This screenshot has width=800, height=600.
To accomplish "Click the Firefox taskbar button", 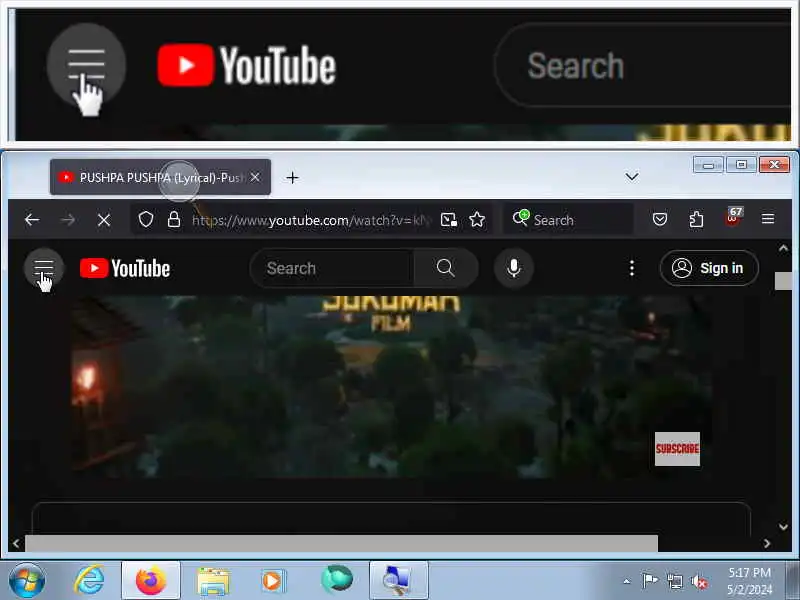I will click(151, 580).
